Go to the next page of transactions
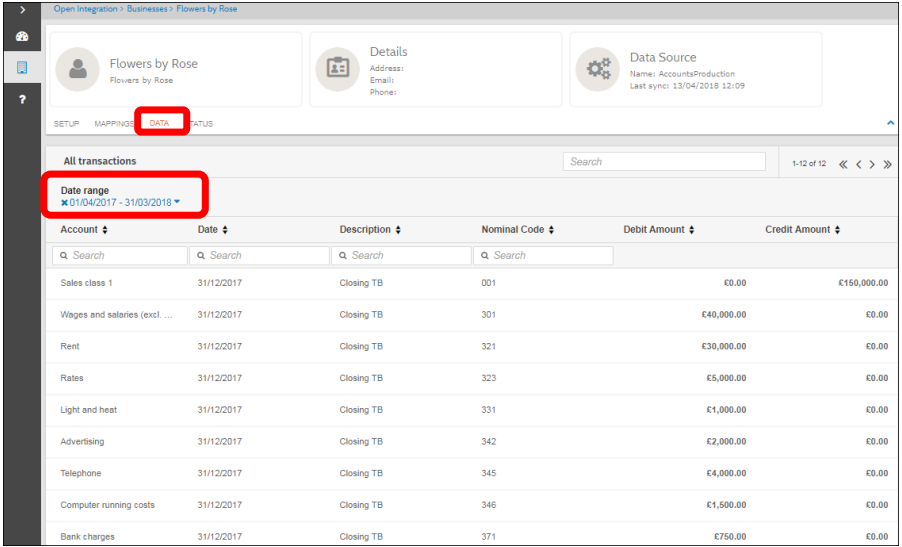The width and height of the screenshot is (902, 547). pos(872,165)
